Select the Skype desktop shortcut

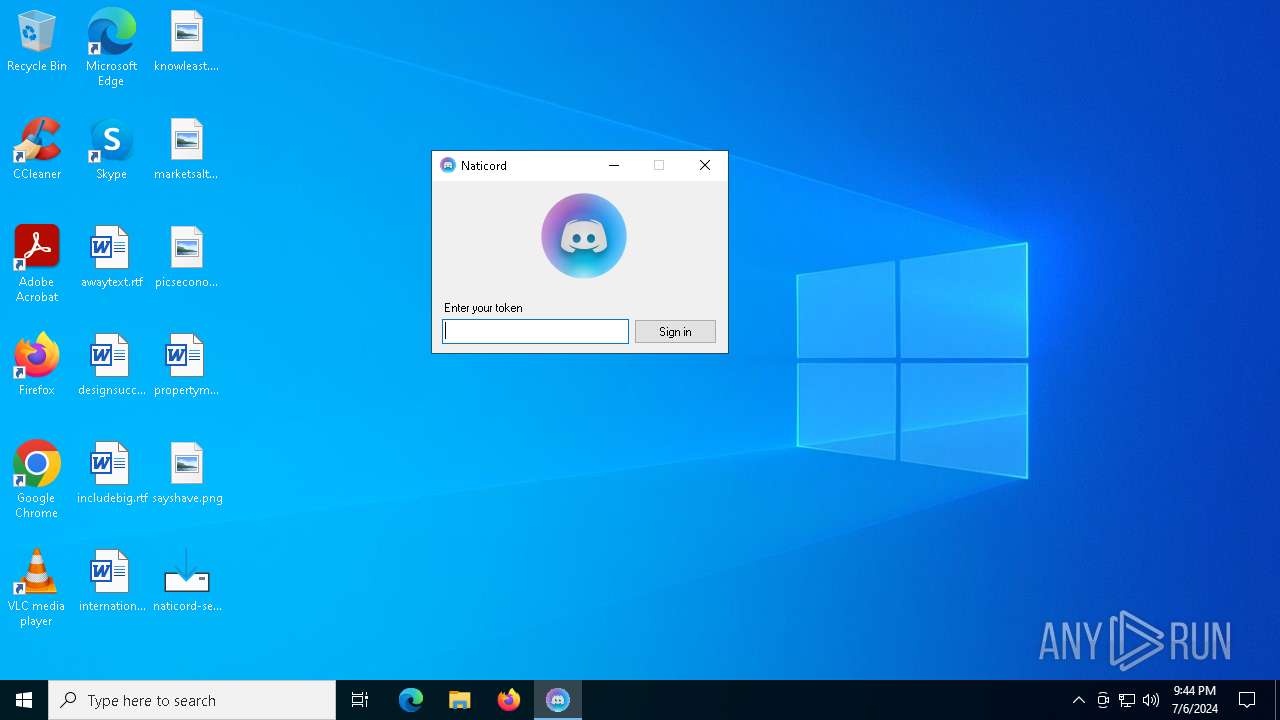point(111,149)
